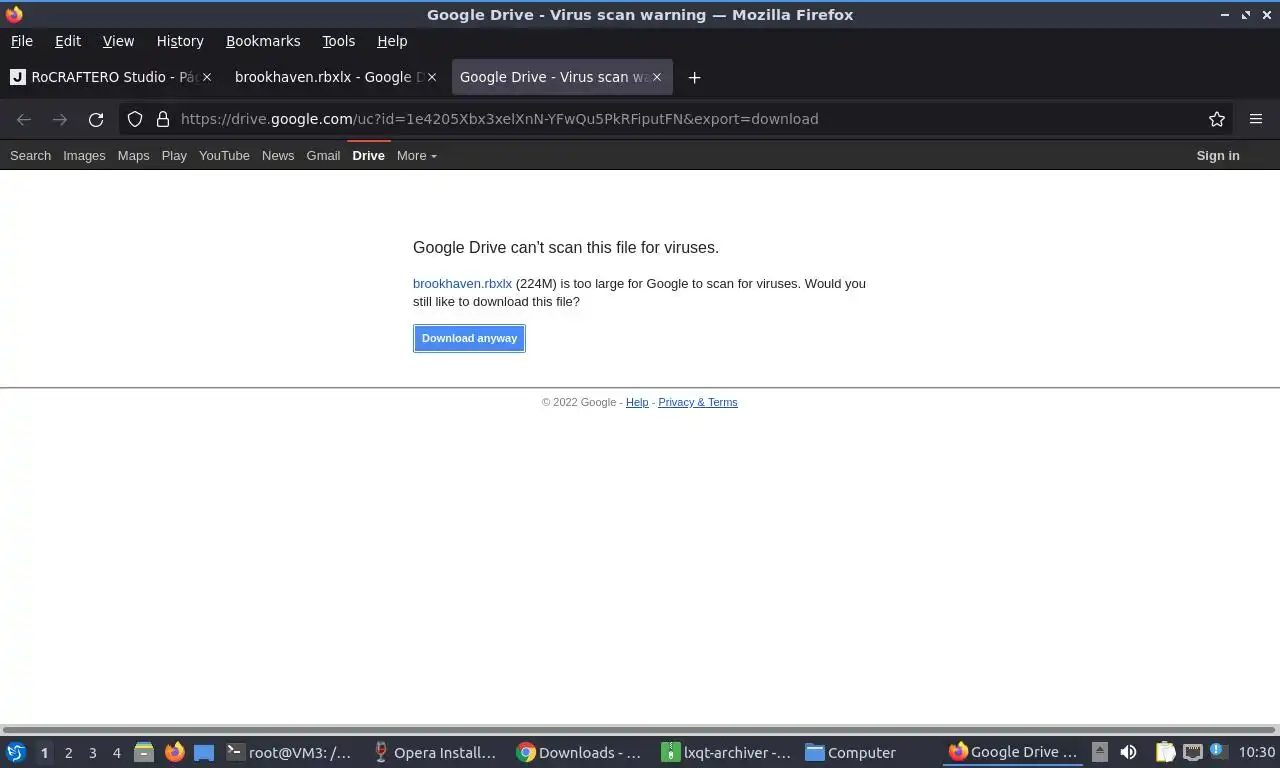This screenshot has height=768, width=1280.
Task: Go to Google Images link
Action: (84, 155)
